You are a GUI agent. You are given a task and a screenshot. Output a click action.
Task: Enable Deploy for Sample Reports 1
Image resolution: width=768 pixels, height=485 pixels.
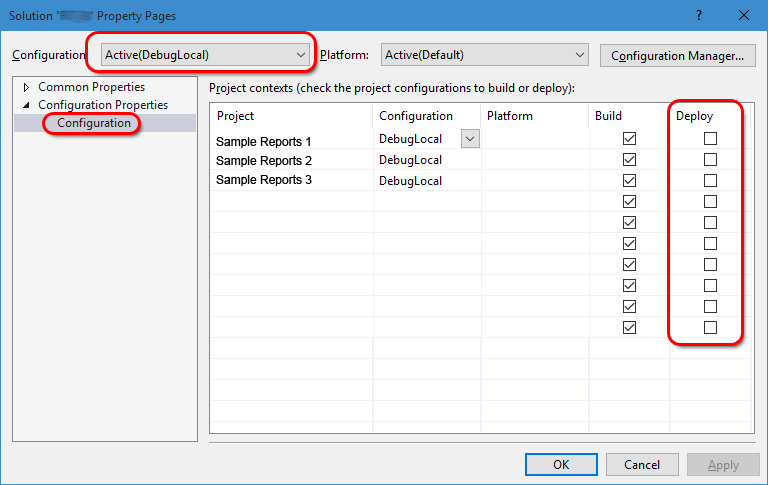click(x=710, y=139)
